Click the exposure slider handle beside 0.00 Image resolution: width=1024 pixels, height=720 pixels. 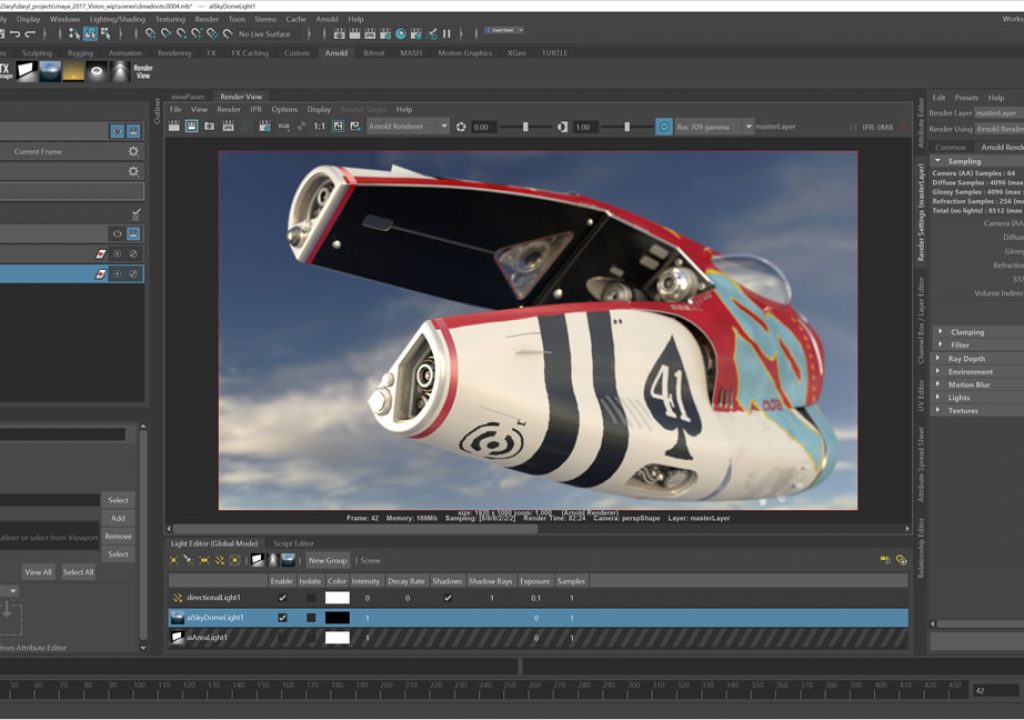click(525, 127)
